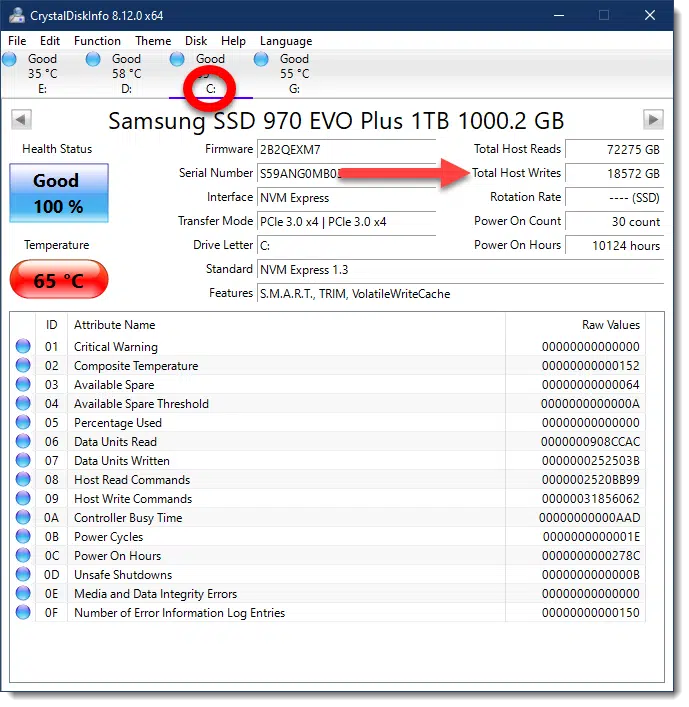Click Power On Count value 30 count
Viewport: 689px width, 707px height.
[615, 221]
